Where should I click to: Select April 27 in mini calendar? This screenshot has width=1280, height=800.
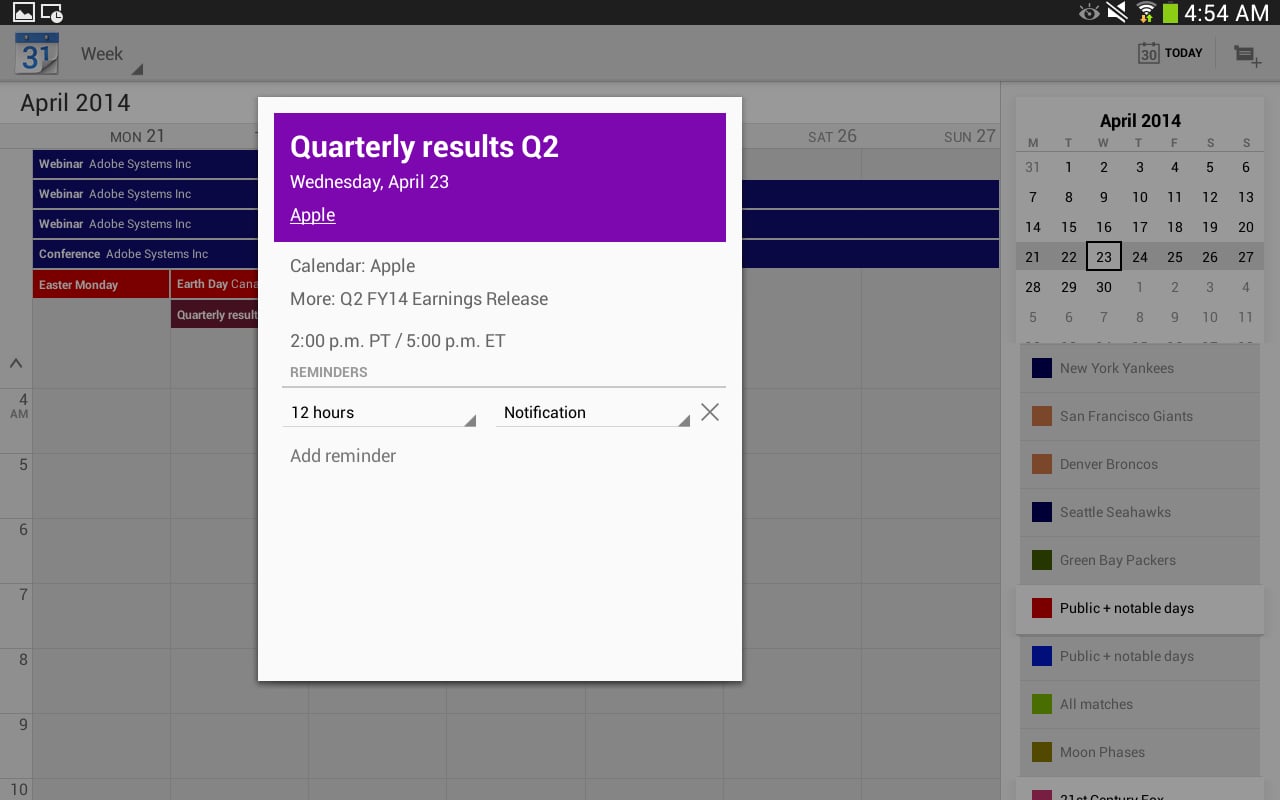pyautogui.click(x=1246, y=257)
